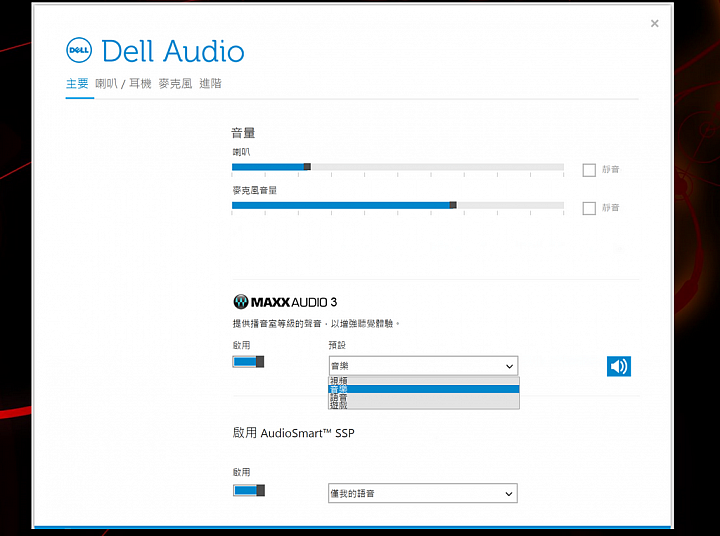Click the Dell Audio title text
Image resolution: width=720 pixels, height=536 pixels.
(173, 51)
